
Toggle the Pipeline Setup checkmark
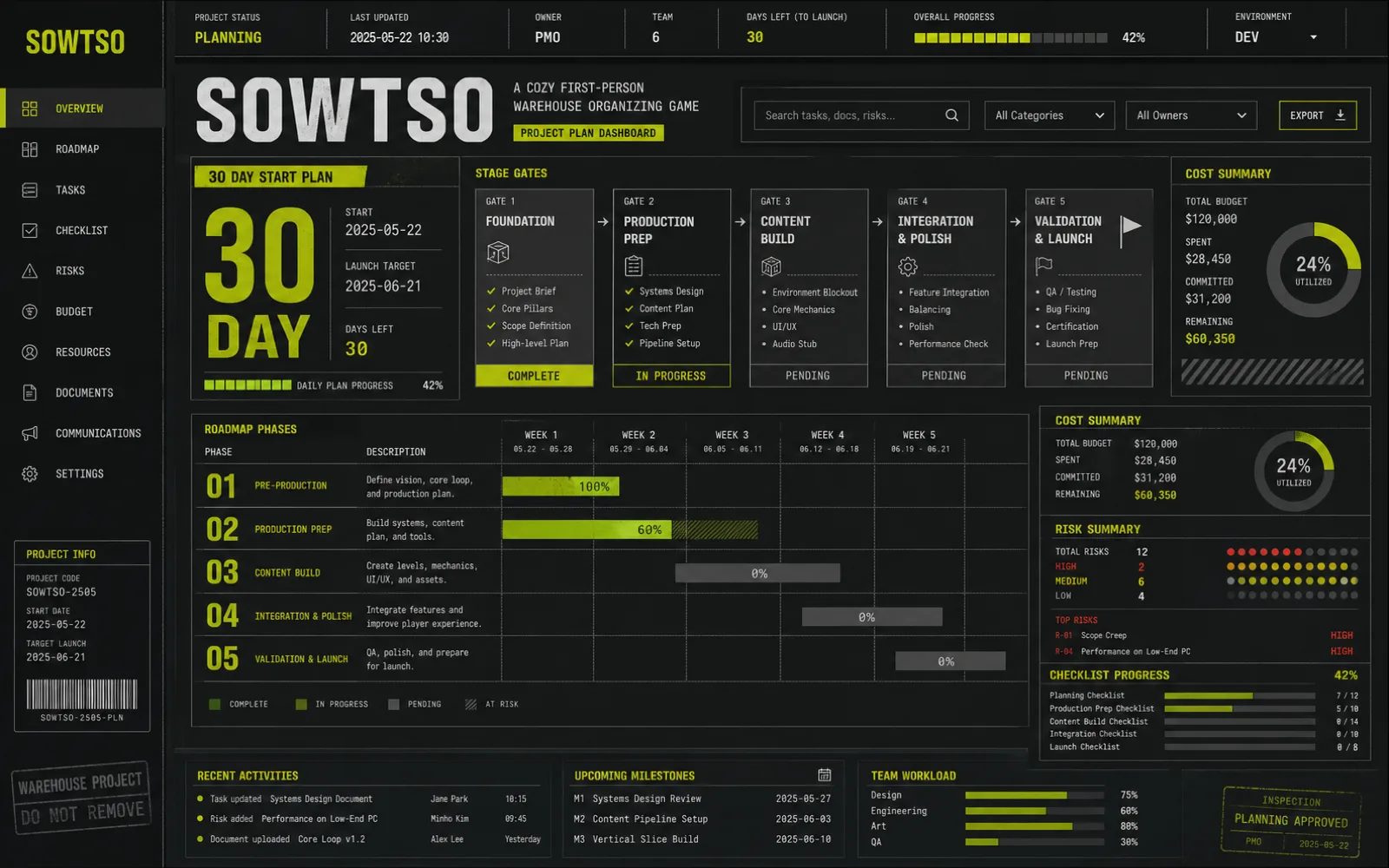click(629, 344)
